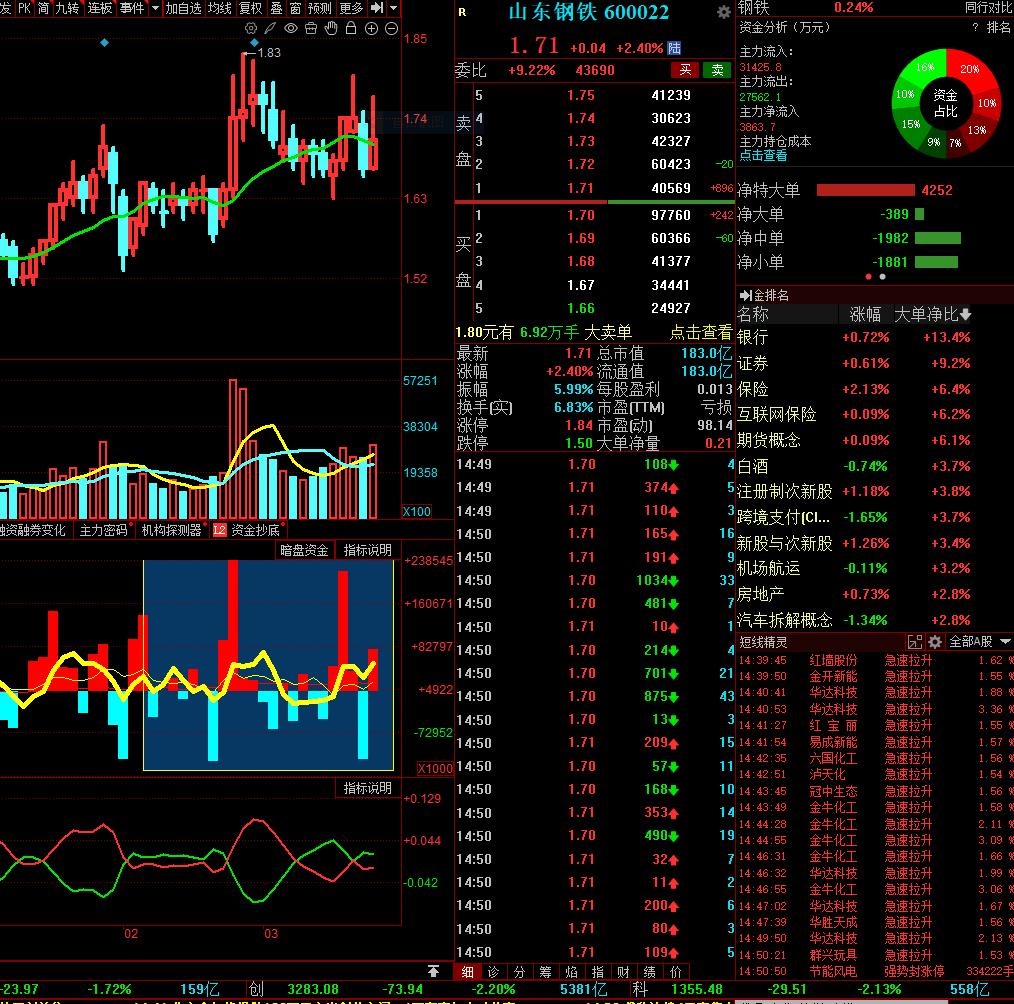Toggle the 叠 overlay option
The width and height of the screenshot is (1014, 1004).
tap(277, 8)
